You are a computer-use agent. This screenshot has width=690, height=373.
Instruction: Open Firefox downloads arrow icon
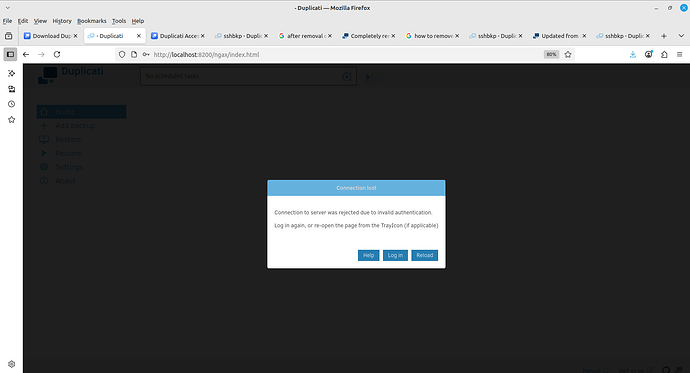coord(633,55)
